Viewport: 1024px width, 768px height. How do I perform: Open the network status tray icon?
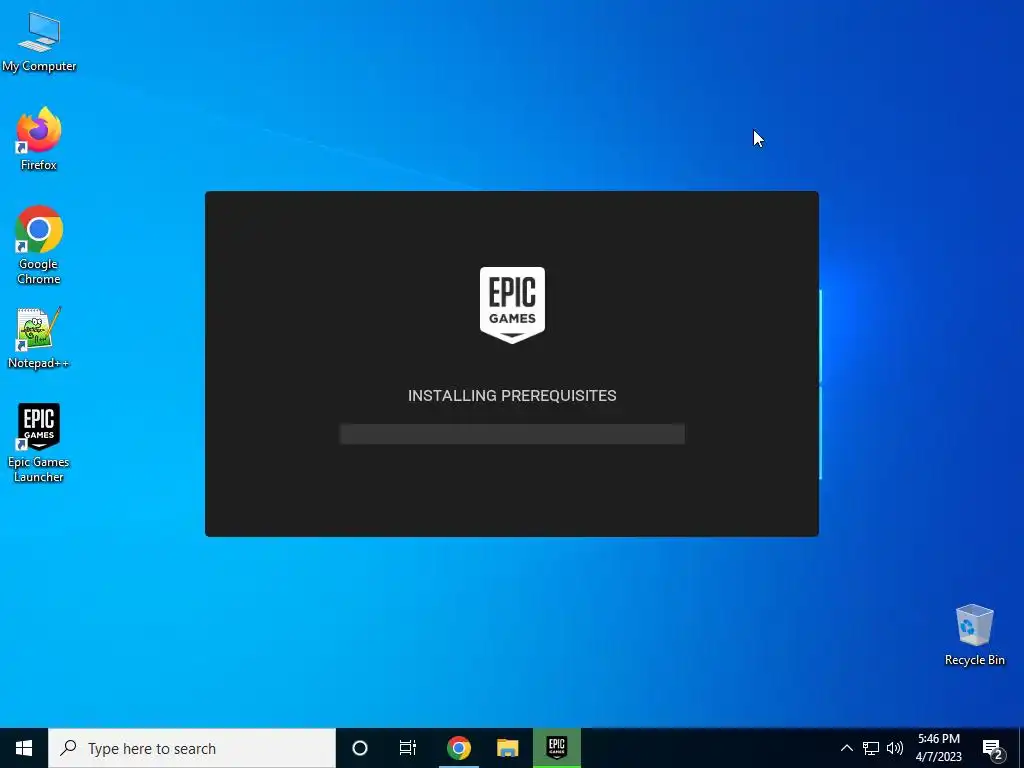[871, 748]
